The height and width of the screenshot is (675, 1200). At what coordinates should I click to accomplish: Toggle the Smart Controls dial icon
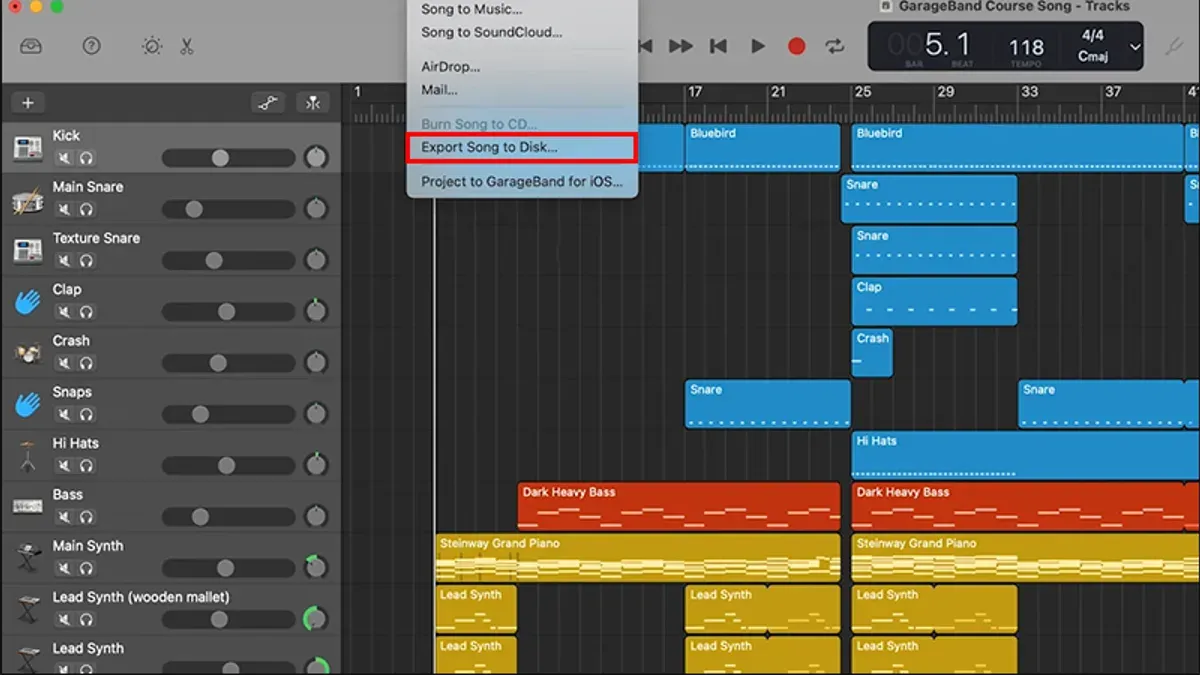(x=151, y=46)
